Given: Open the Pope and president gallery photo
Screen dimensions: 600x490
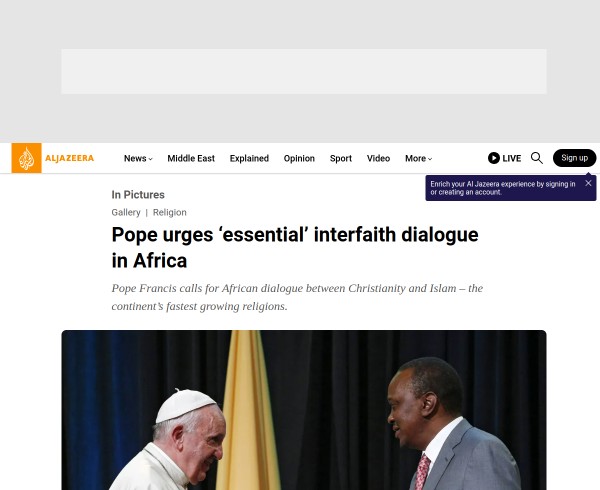Looking at the screenshot, I should tap(304, 410).
